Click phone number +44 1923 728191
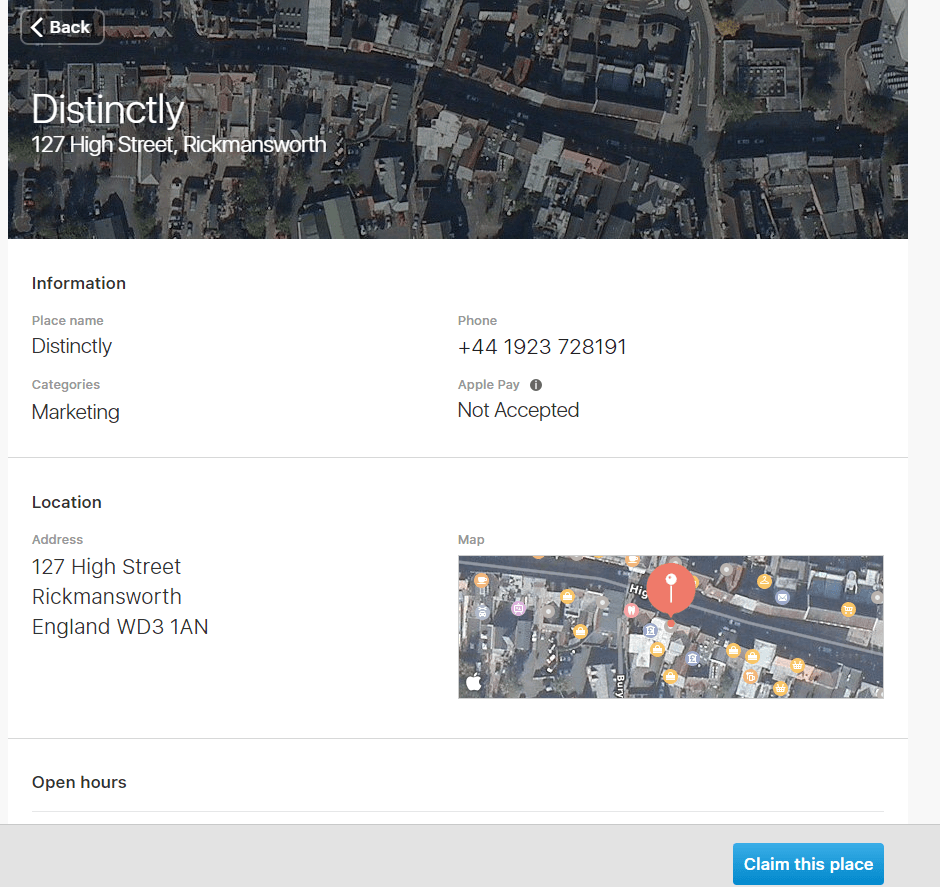Viewport: 940px width, 887px height. [542, 347]
